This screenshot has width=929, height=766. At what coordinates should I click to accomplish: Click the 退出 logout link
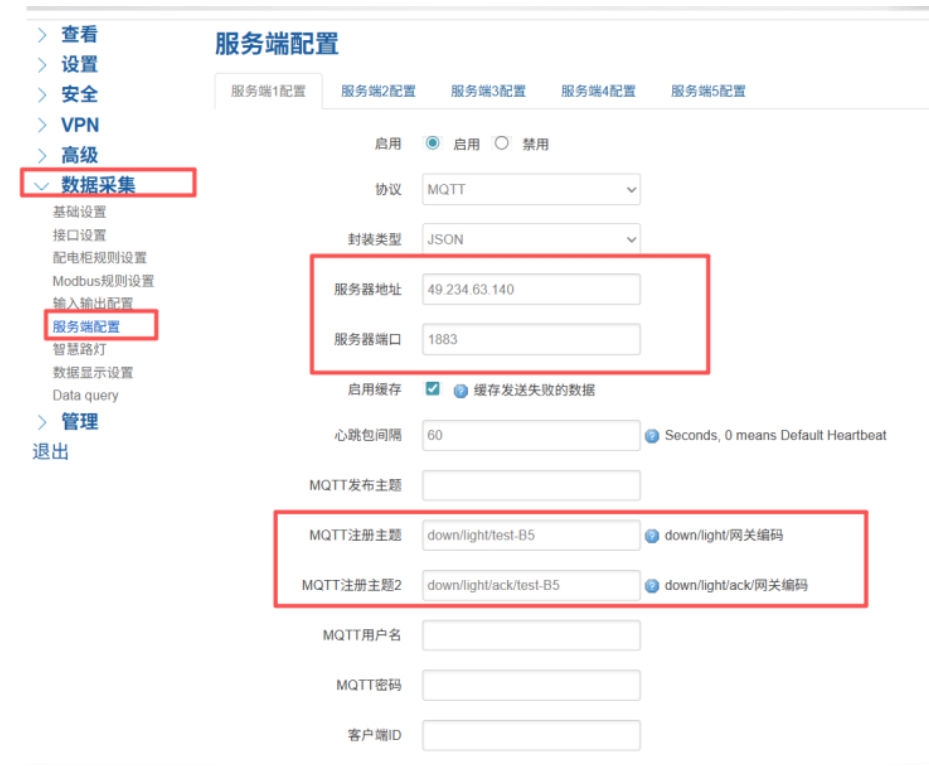point(50,451)
